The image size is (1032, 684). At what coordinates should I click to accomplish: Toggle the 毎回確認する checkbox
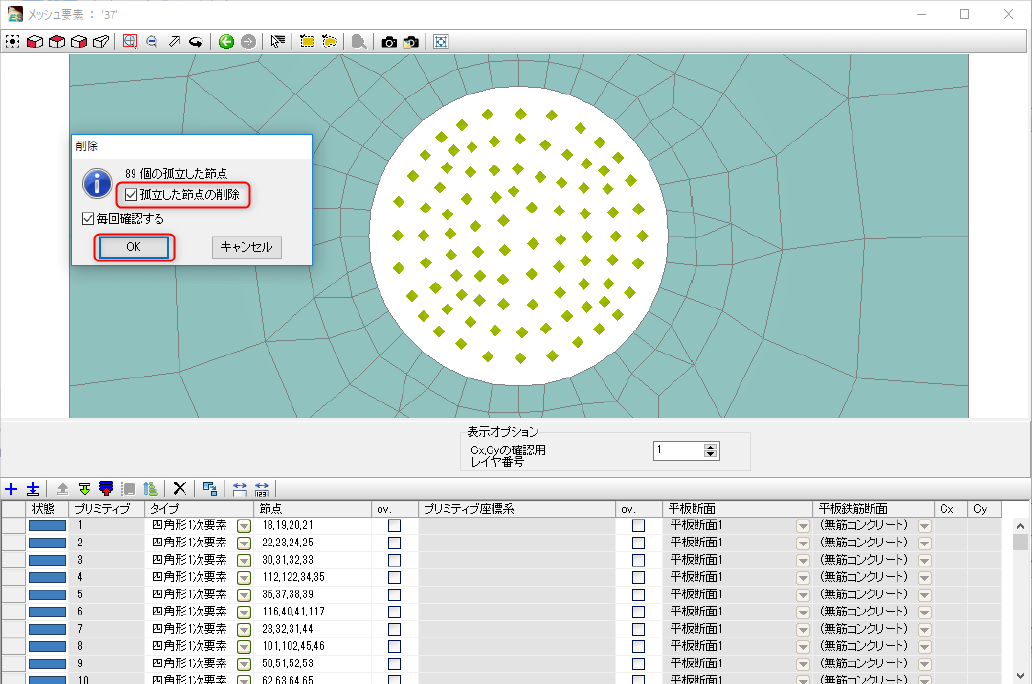pos(87,218)
